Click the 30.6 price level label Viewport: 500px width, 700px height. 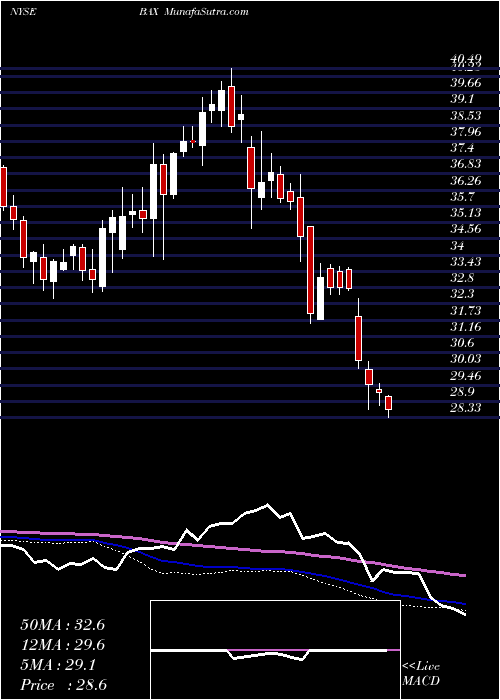click(x=462, y=343)
